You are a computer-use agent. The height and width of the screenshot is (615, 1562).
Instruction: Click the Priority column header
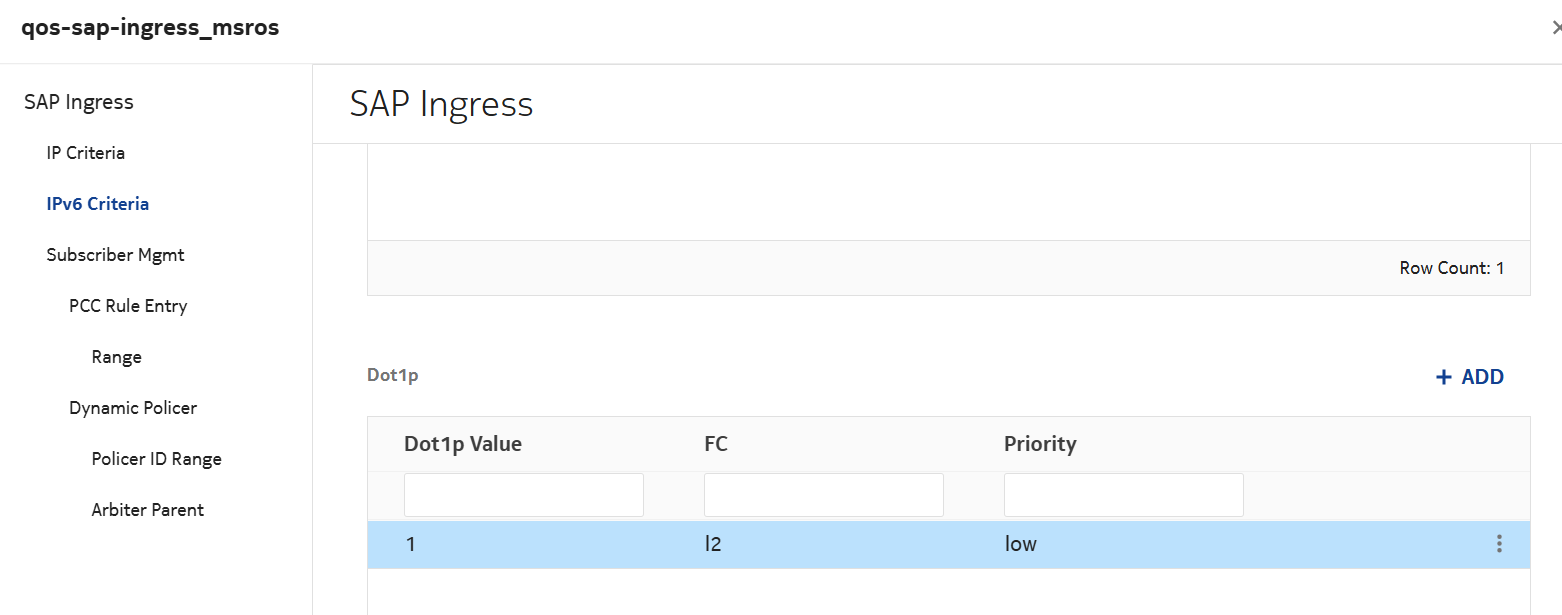coord(1040,444)
